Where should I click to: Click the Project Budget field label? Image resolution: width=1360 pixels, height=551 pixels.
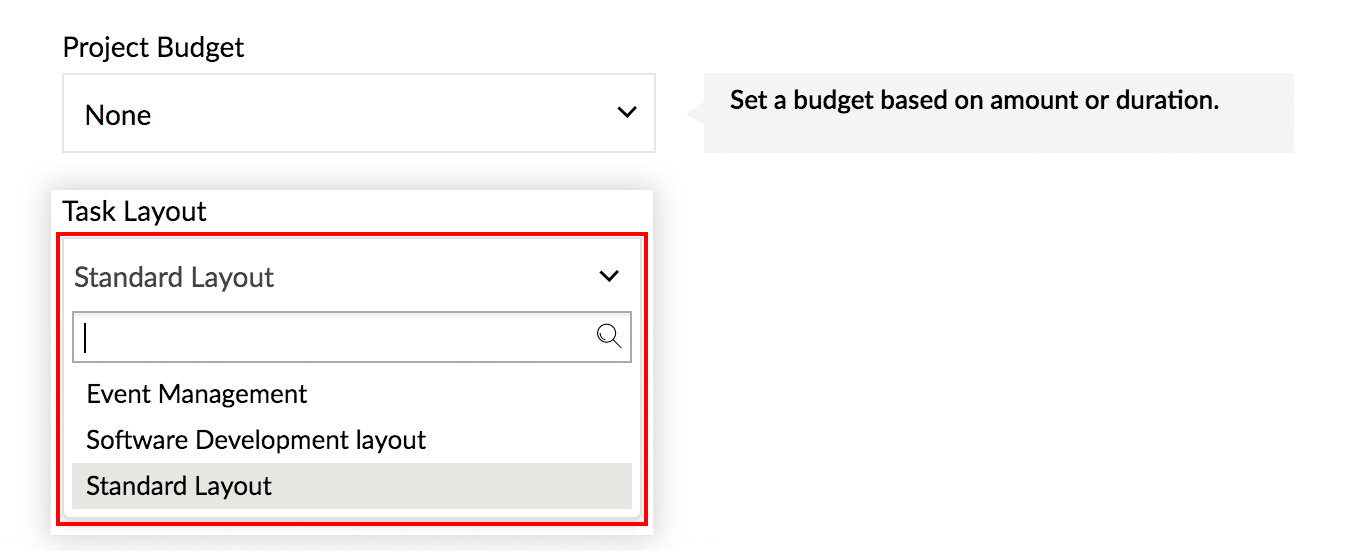point(153,48)
